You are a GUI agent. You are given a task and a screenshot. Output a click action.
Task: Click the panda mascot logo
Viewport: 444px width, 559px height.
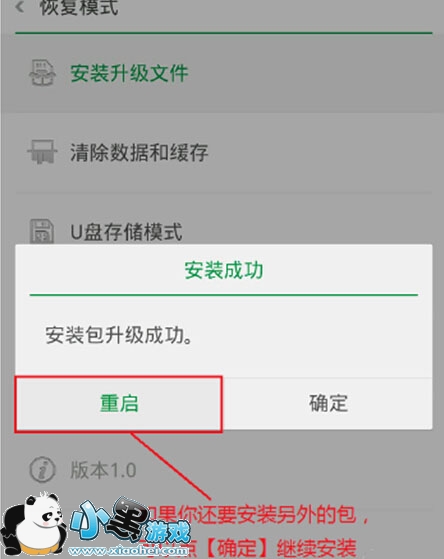[34, 525]
